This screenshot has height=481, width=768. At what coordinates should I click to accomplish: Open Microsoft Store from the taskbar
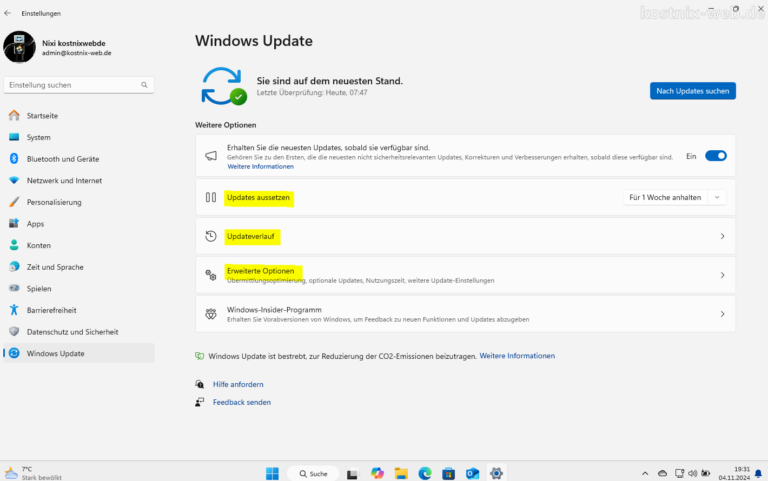448,473
